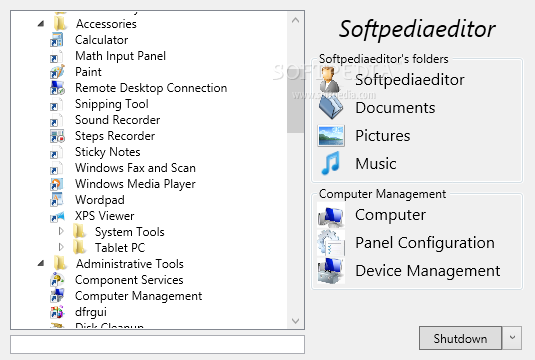Click the Remote Desktop Connection icon
The height and width of the screenshot is (360, 535).
(x=57, y=88)
